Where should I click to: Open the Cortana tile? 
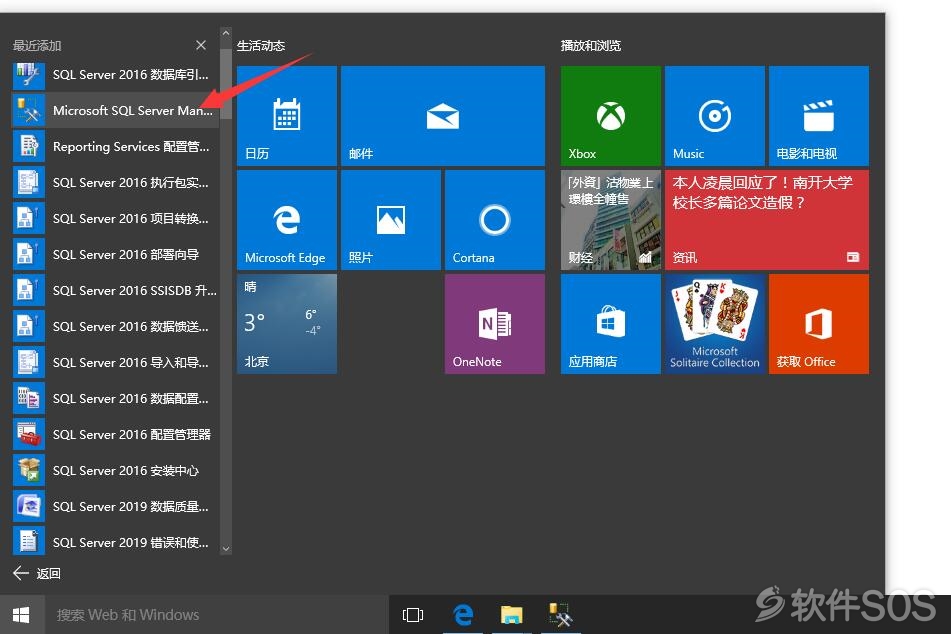tap(495, 220)
